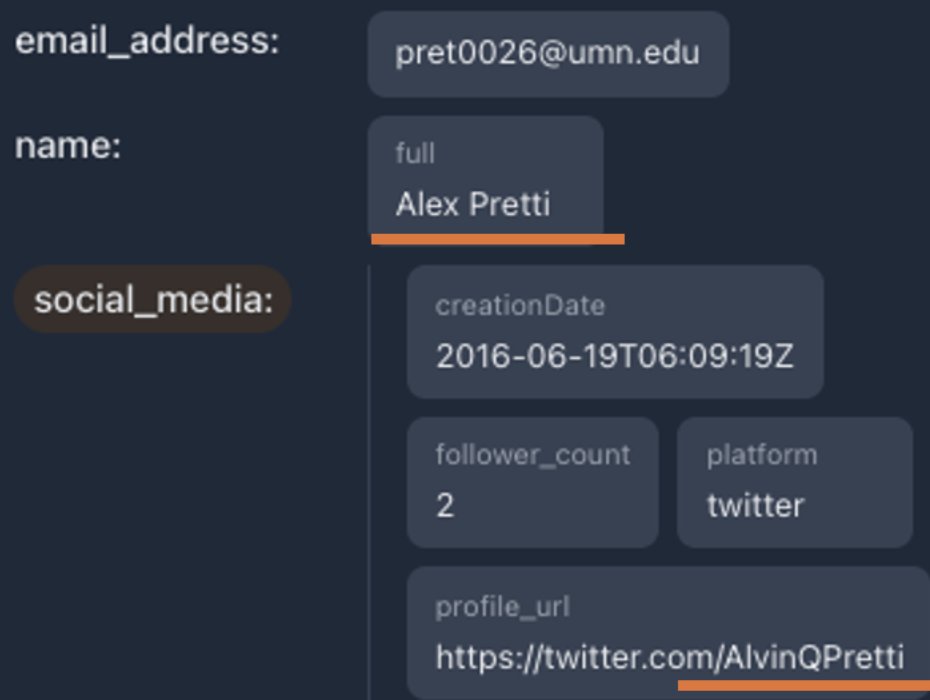The width and height of the screenshot is (930, 700).
Task: Click the platform sub-label
Action: [761, 455]
